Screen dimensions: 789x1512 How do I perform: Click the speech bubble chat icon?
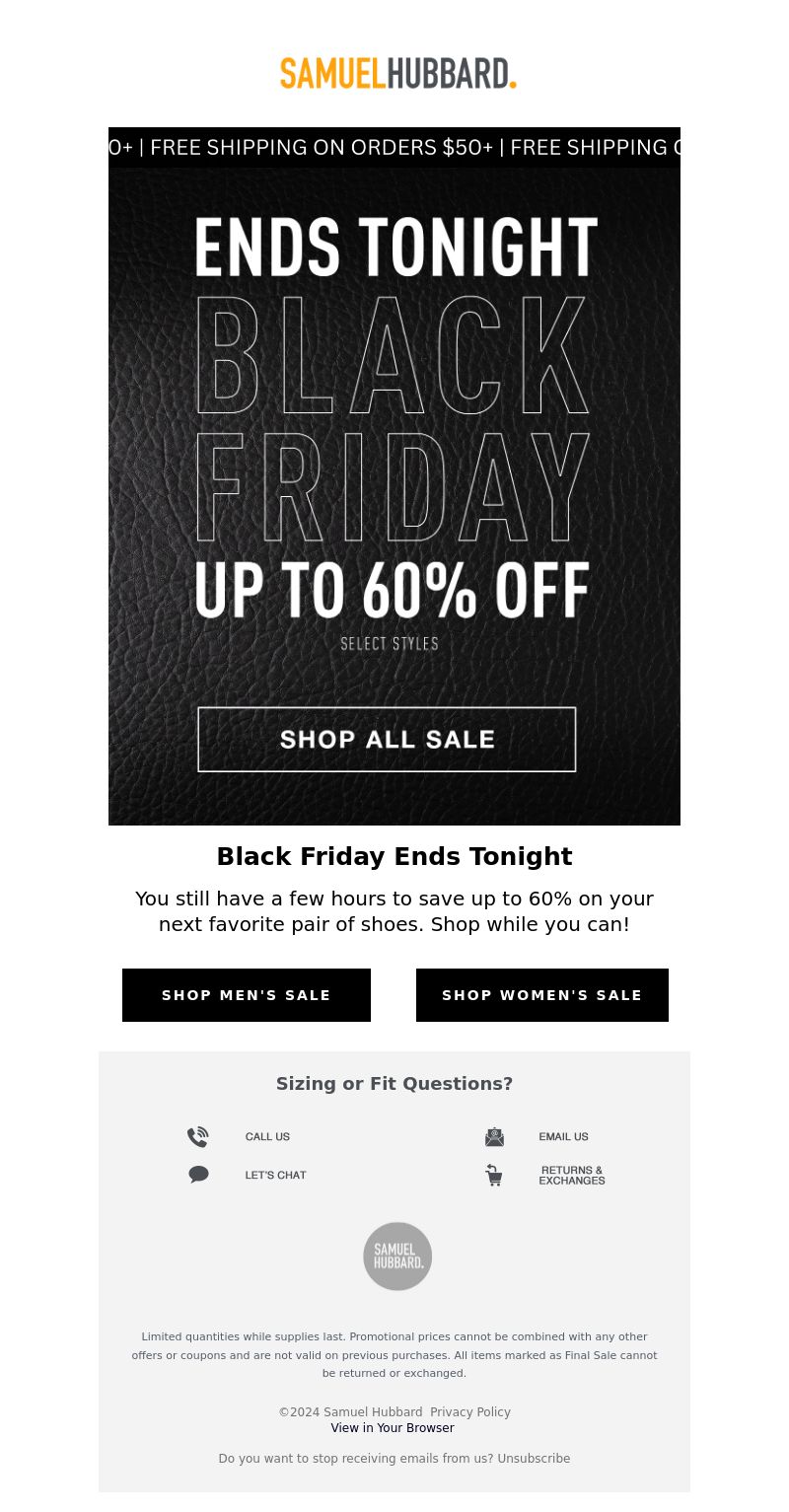tap(198, 1175)
